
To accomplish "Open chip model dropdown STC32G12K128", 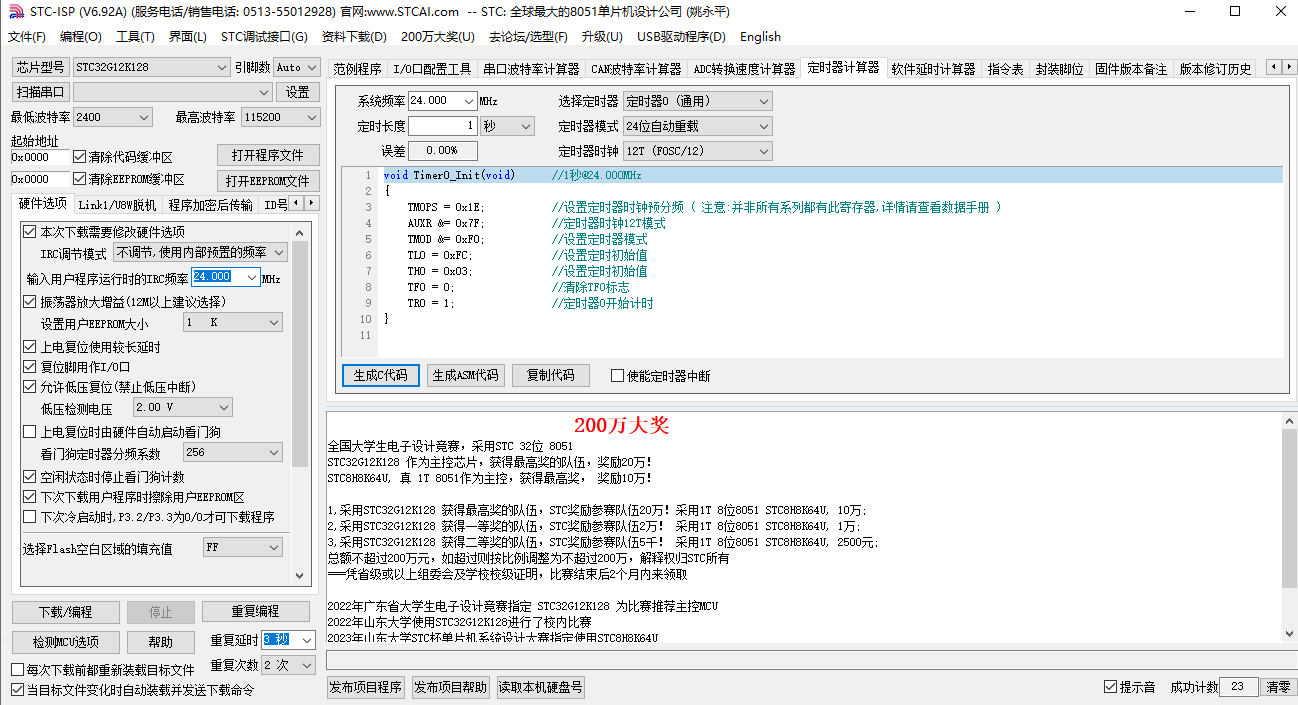I will point(152,67).
